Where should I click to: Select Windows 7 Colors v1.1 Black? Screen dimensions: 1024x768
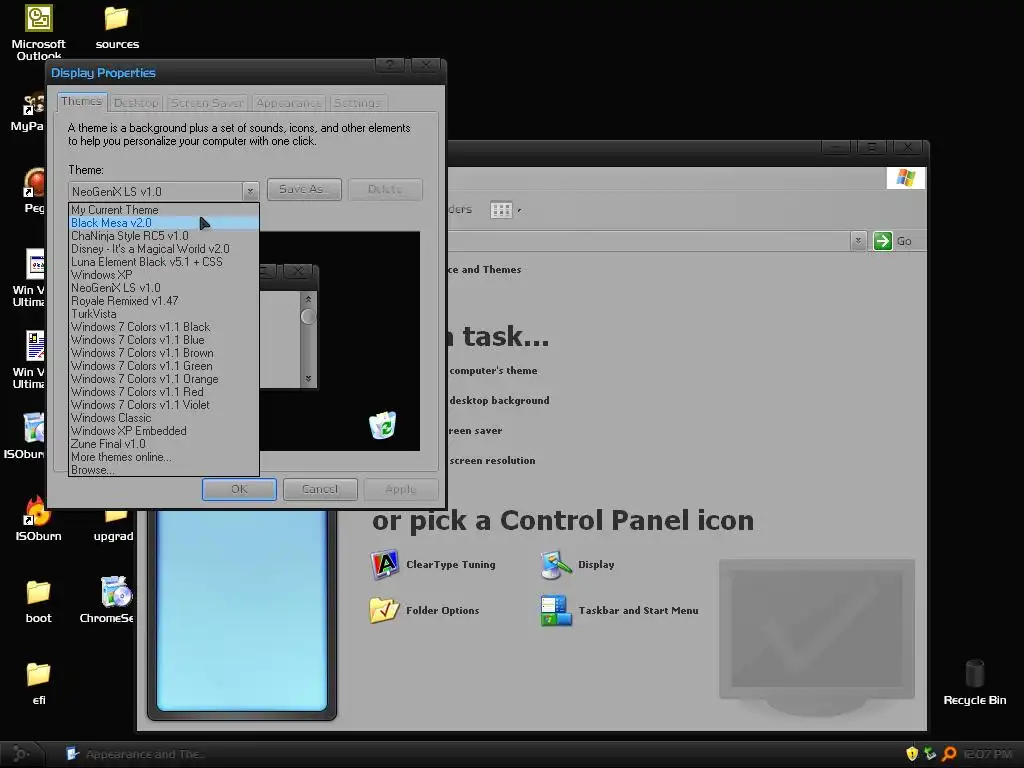pyautogui.click(x=164, y=327)
